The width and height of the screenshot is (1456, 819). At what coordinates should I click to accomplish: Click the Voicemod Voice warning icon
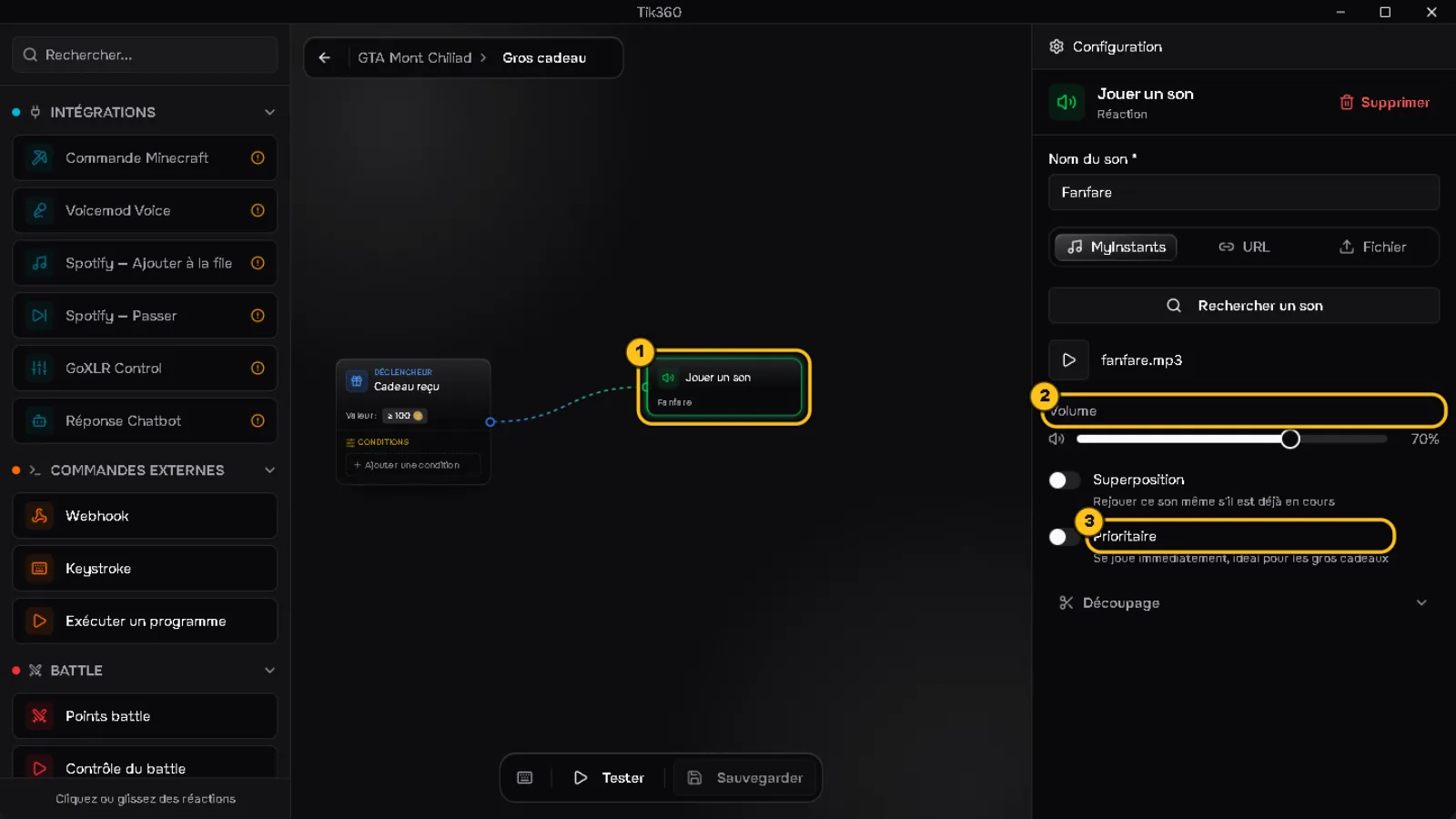(x=258, y=210)
